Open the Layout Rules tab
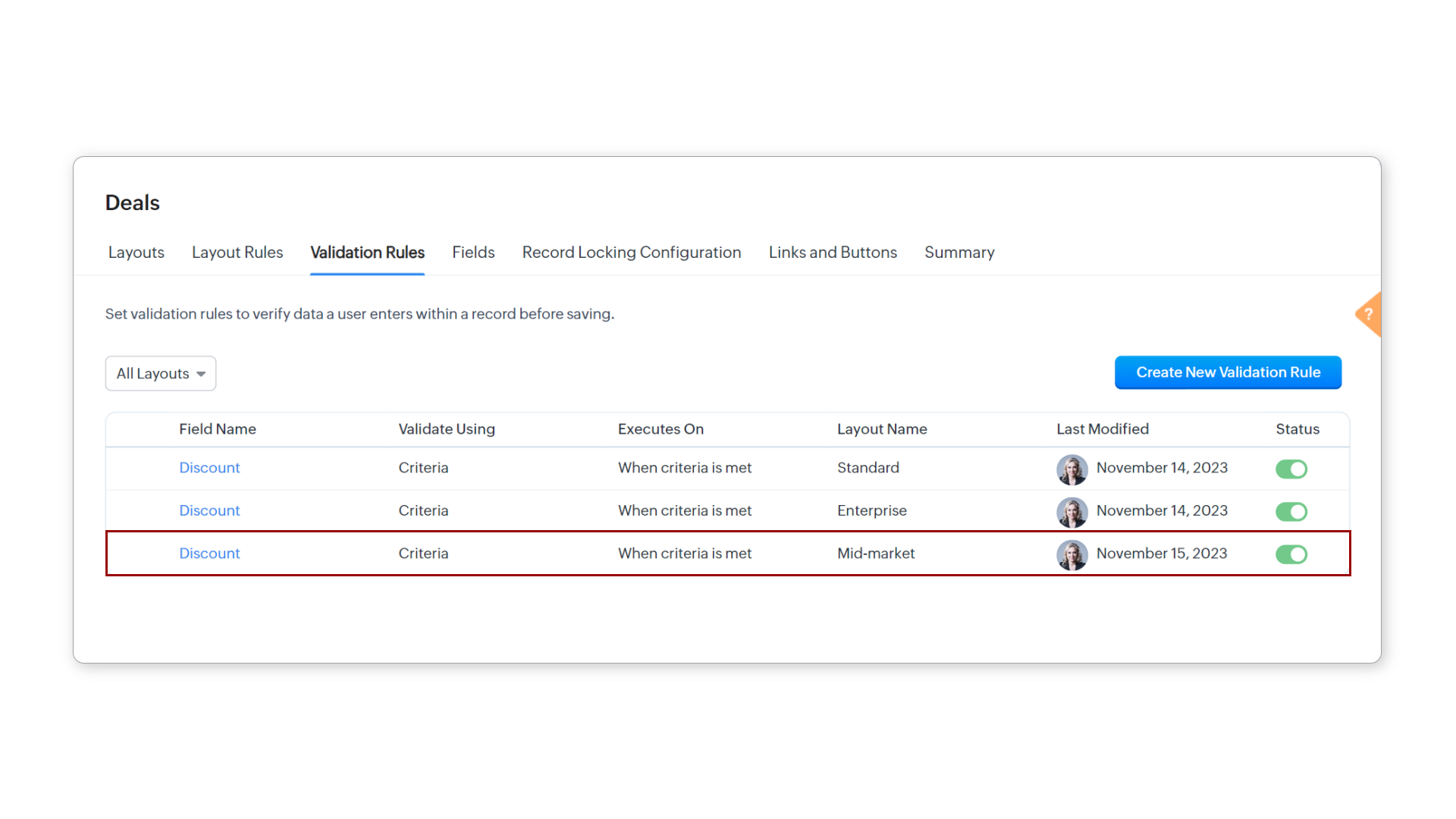 pos(237,253)
